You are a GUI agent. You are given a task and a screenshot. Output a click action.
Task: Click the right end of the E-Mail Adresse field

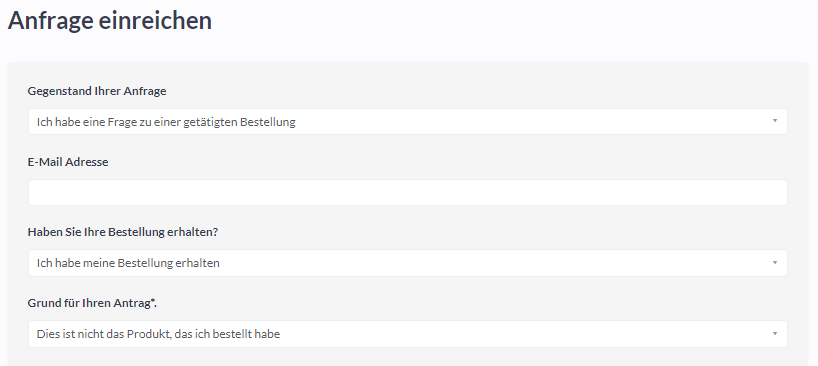777,192
